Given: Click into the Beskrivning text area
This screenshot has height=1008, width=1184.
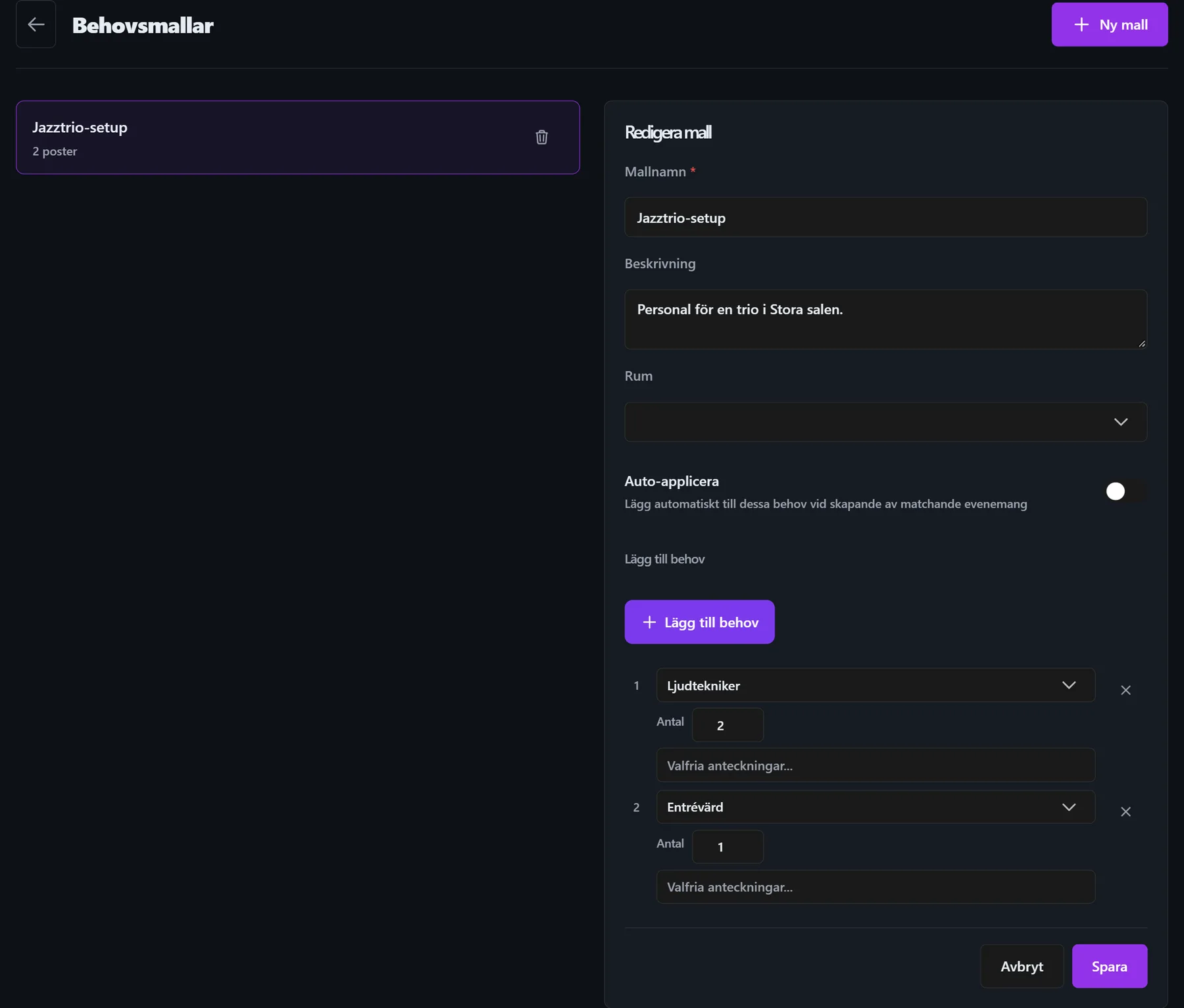Looking at the screenshot, I should tap(885, 320).
